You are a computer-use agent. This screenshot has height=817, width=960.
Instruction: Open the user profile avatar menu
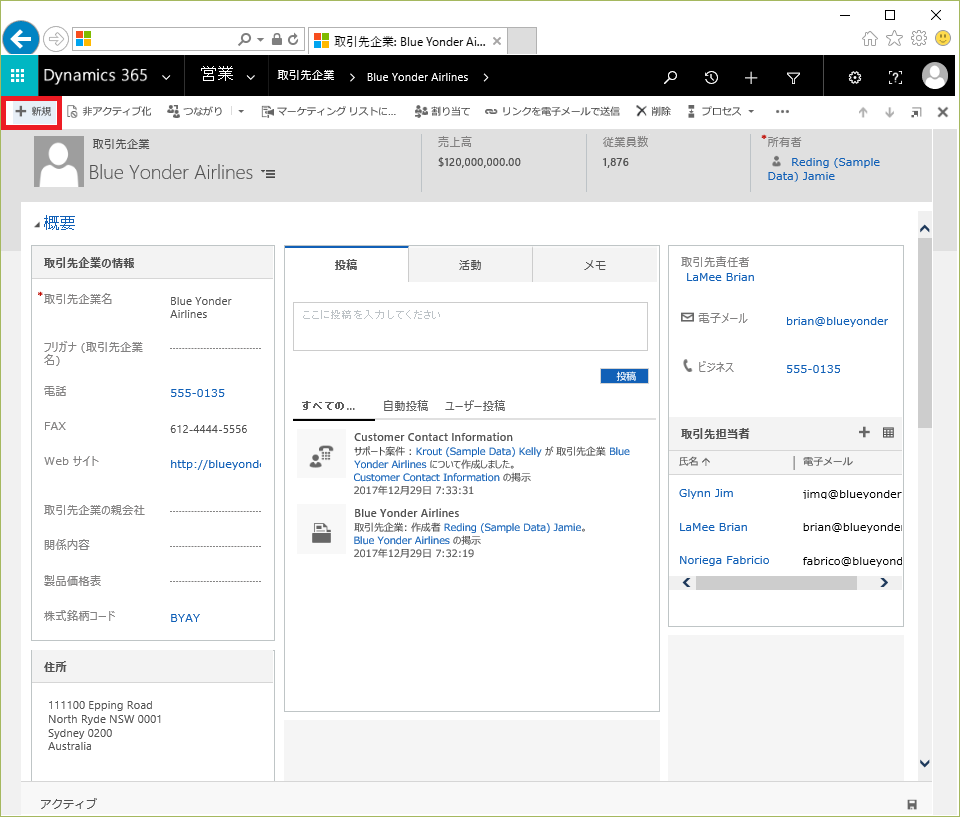pyautogui.click(x=935, y=76)
